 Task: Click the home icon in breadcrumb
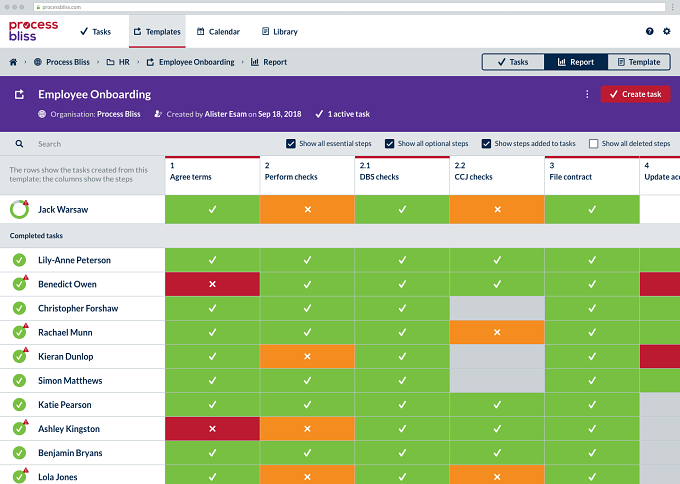click(x=13, y=62)
